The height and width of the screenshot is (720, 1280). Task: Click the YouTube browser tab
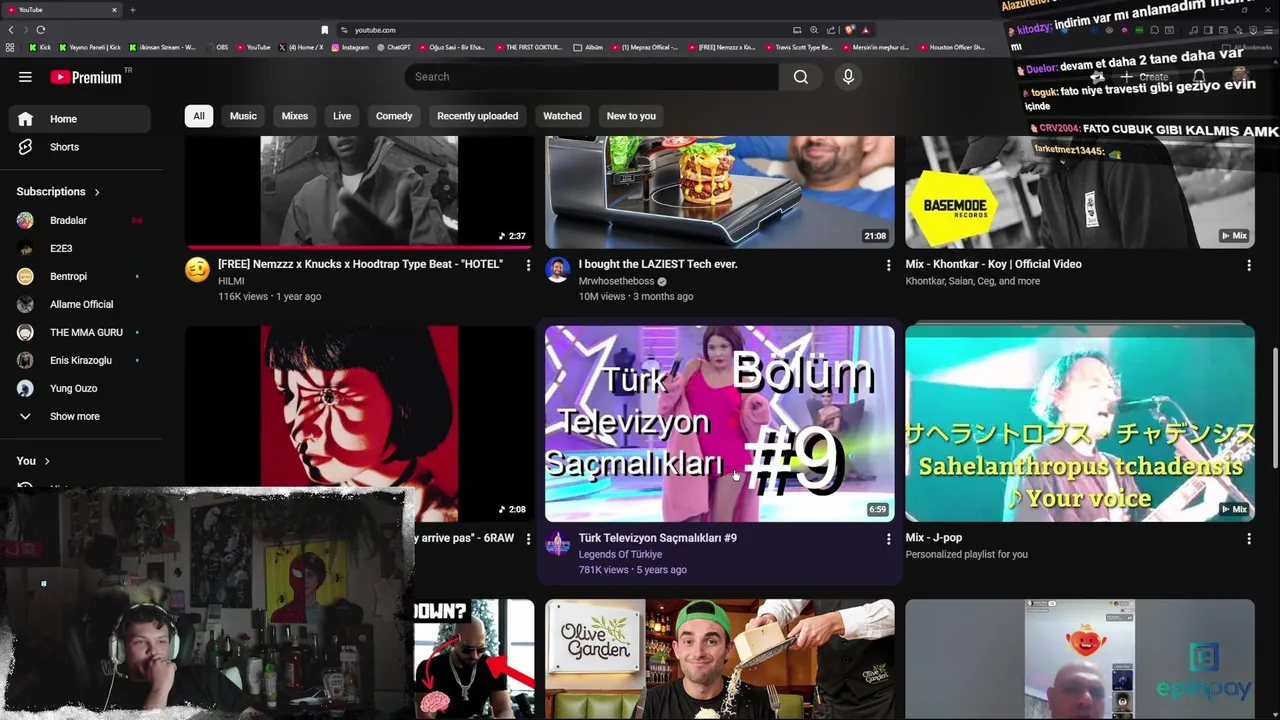tap(62, 10)
